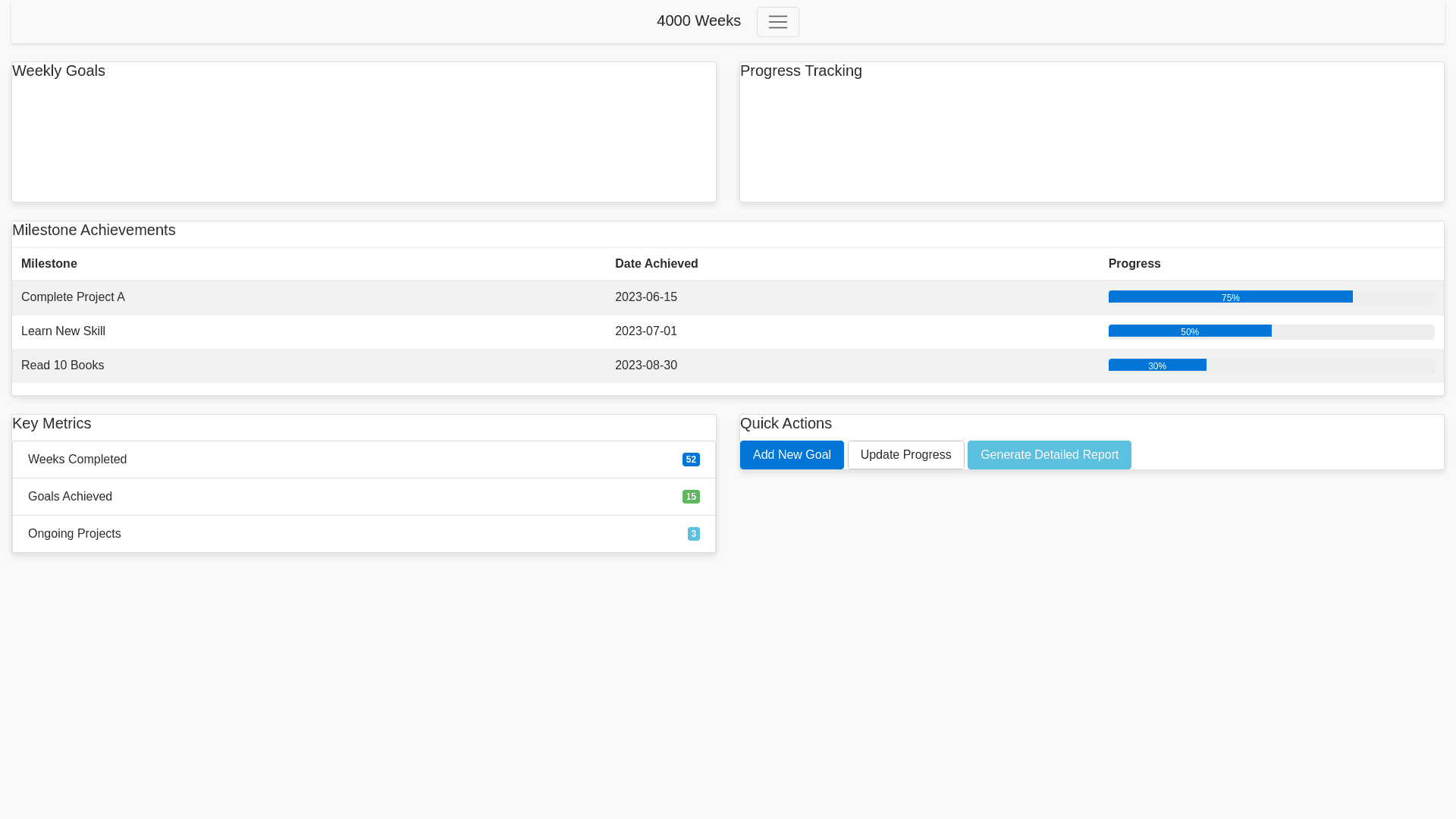Click Generate Detailed Report button
Screen dimensions: 1456x819
click(x=1049, y=455)
